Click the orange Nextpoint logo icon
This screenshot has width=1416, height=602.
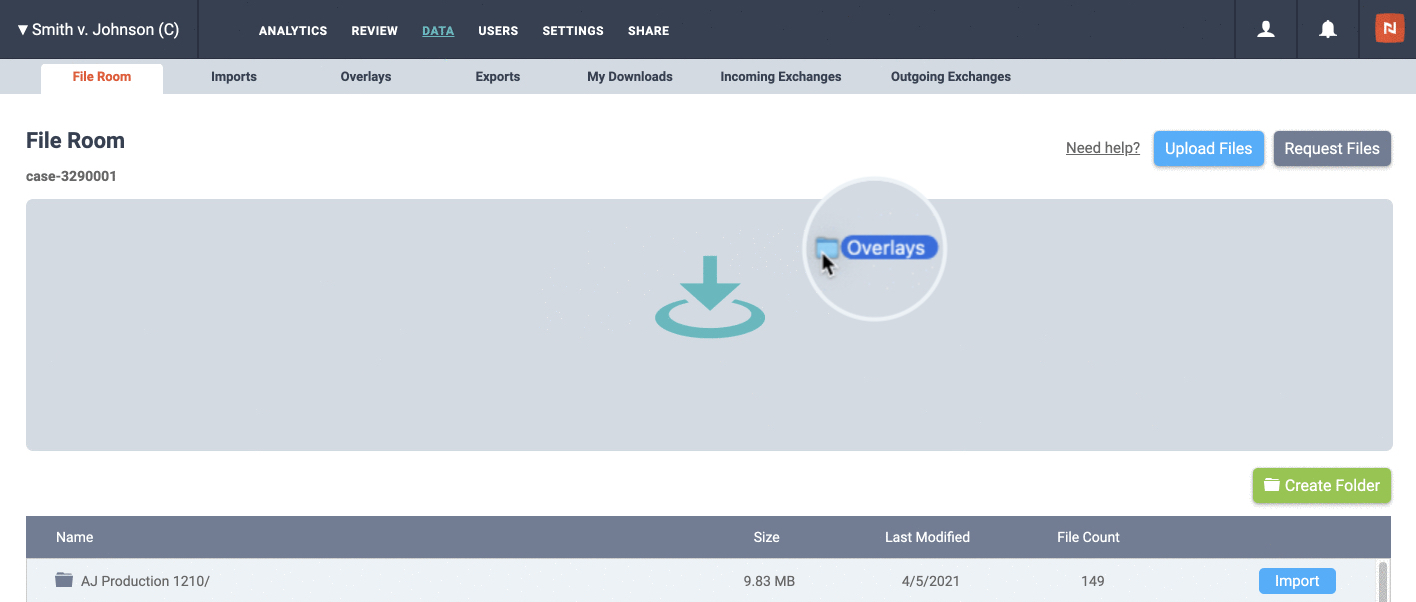pyautogui.click(x=1390, y=29)
